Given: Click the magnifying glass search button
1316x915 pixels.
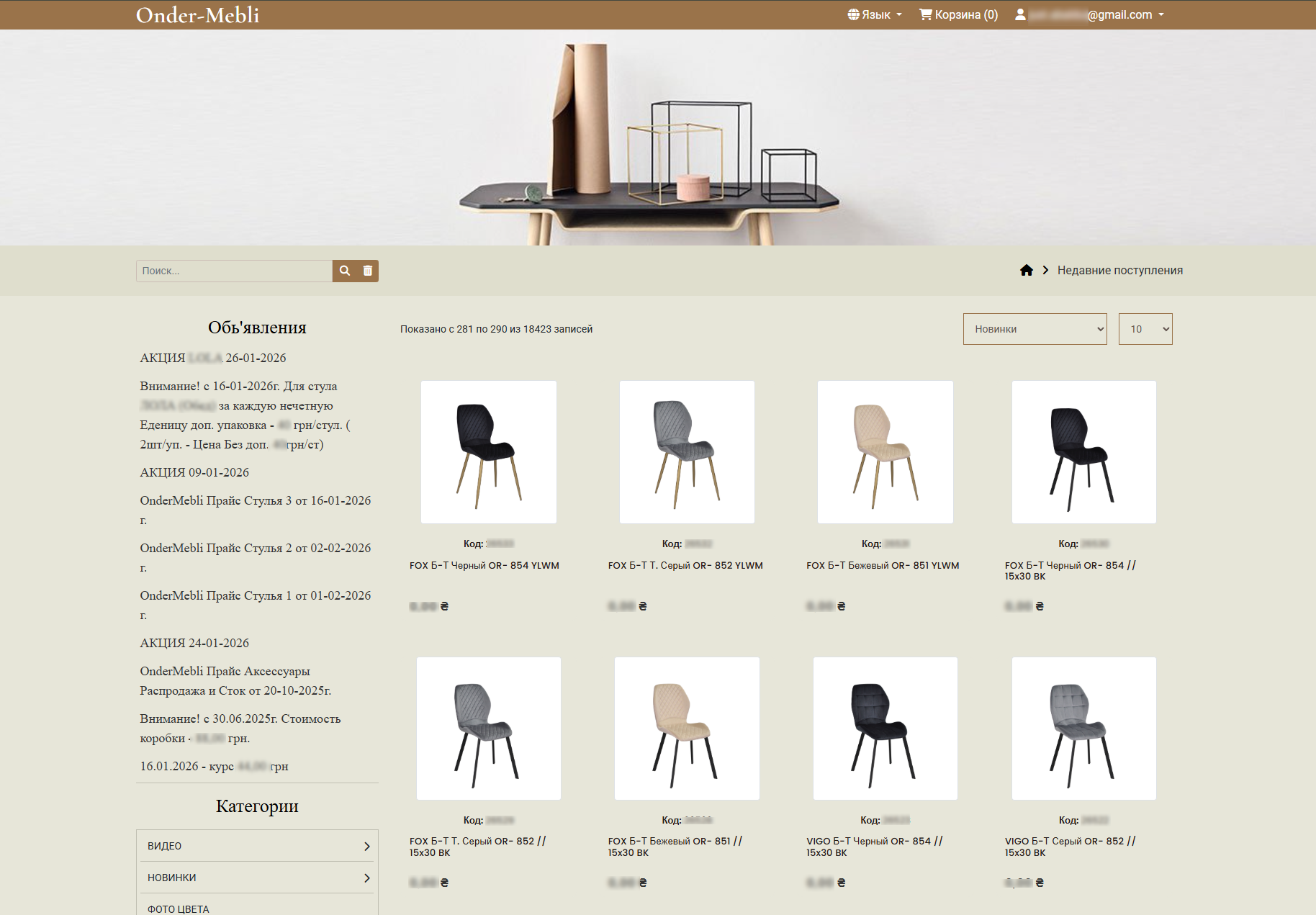Looking at the screenshot, I should (345, 271).
